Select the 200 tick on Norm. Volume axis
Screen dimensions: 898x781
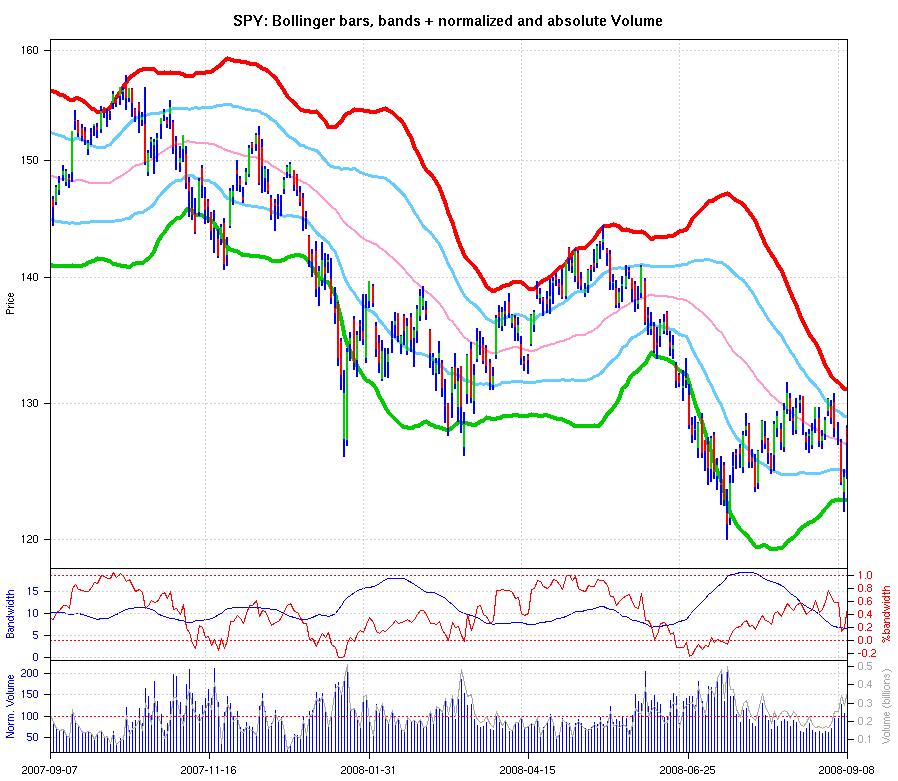(x=32, y=674)
